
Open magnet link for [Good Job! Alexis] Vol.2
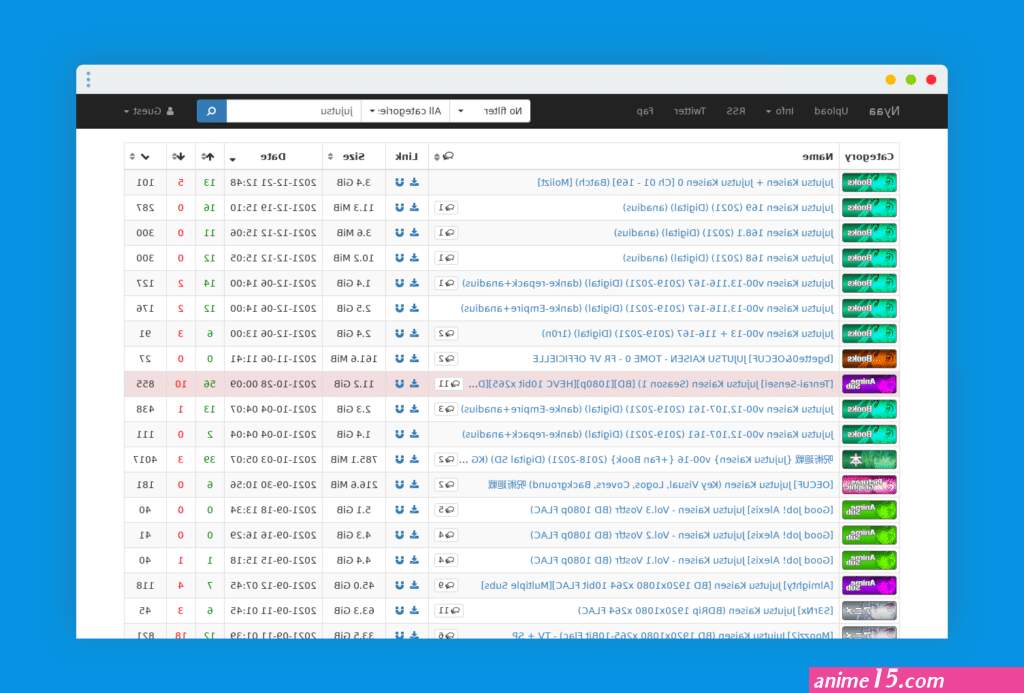[x=400, y=535]
